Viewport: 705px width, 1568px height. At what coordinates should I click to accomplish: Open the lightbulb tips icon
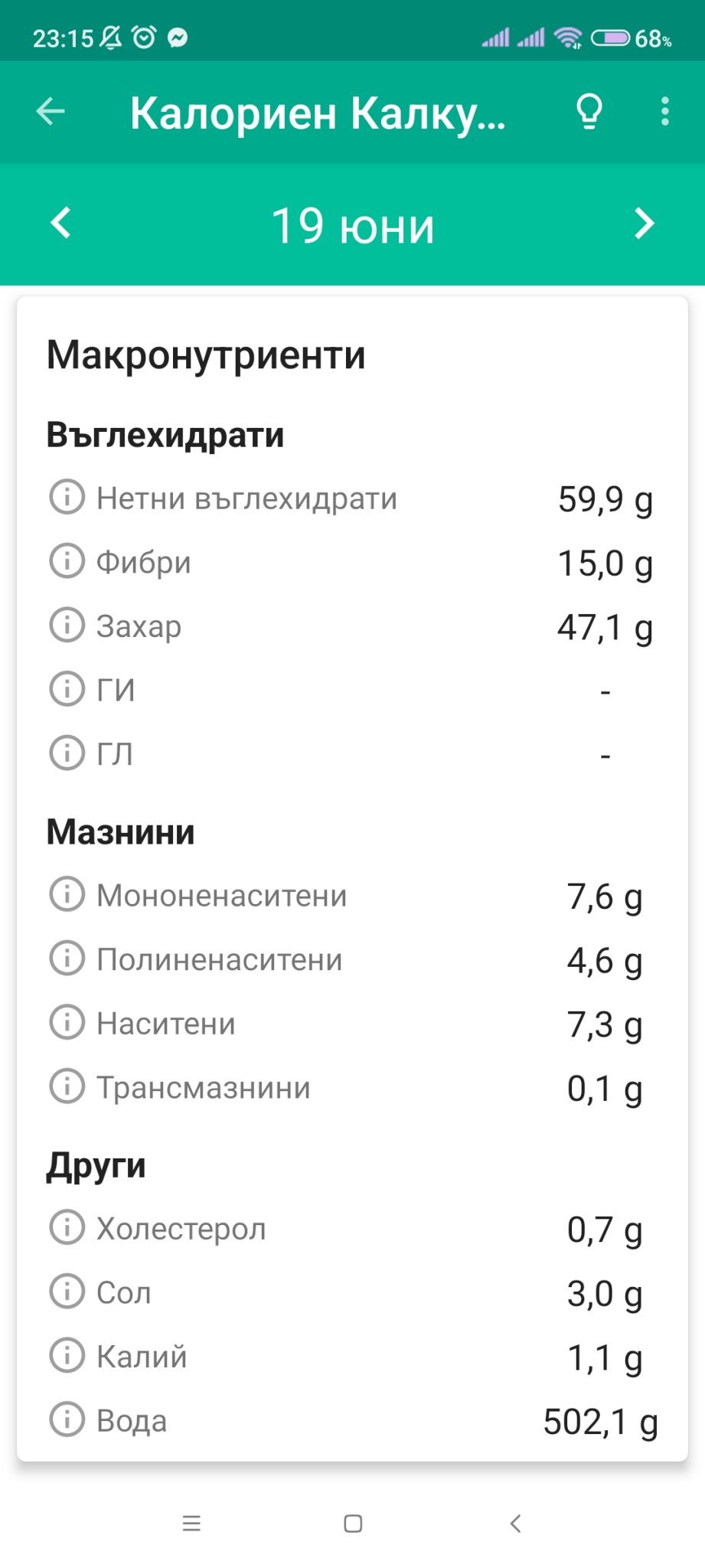click(x=589, y=112)
